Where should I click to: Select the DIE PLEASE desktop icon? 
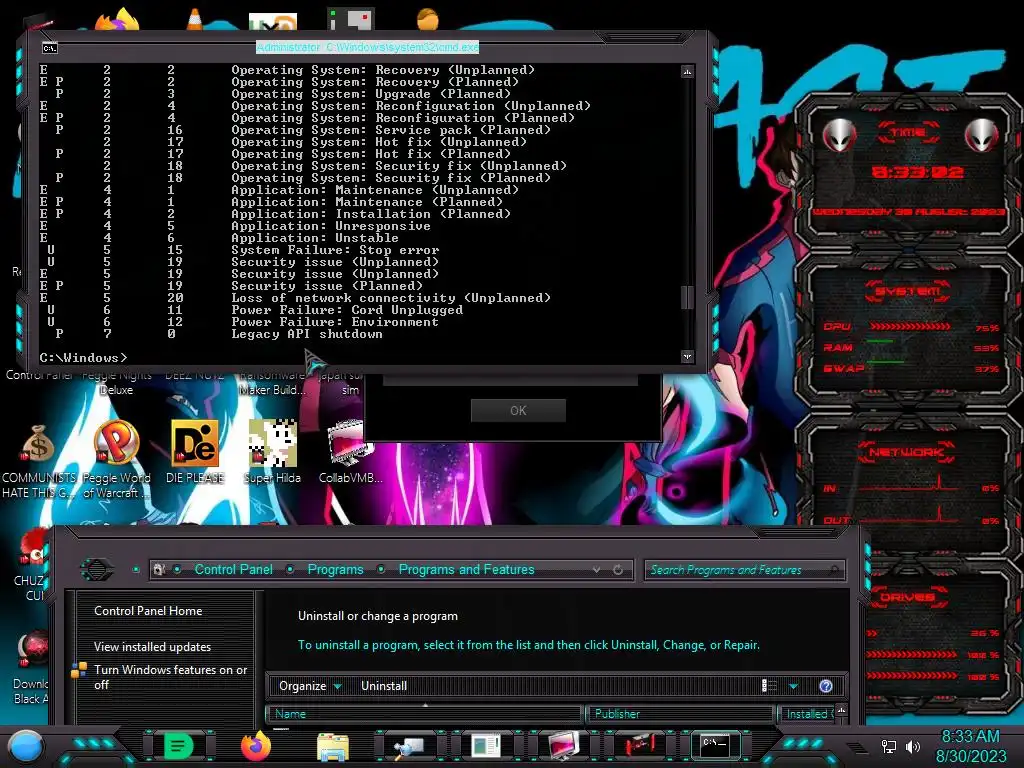(x=195, y=452)
